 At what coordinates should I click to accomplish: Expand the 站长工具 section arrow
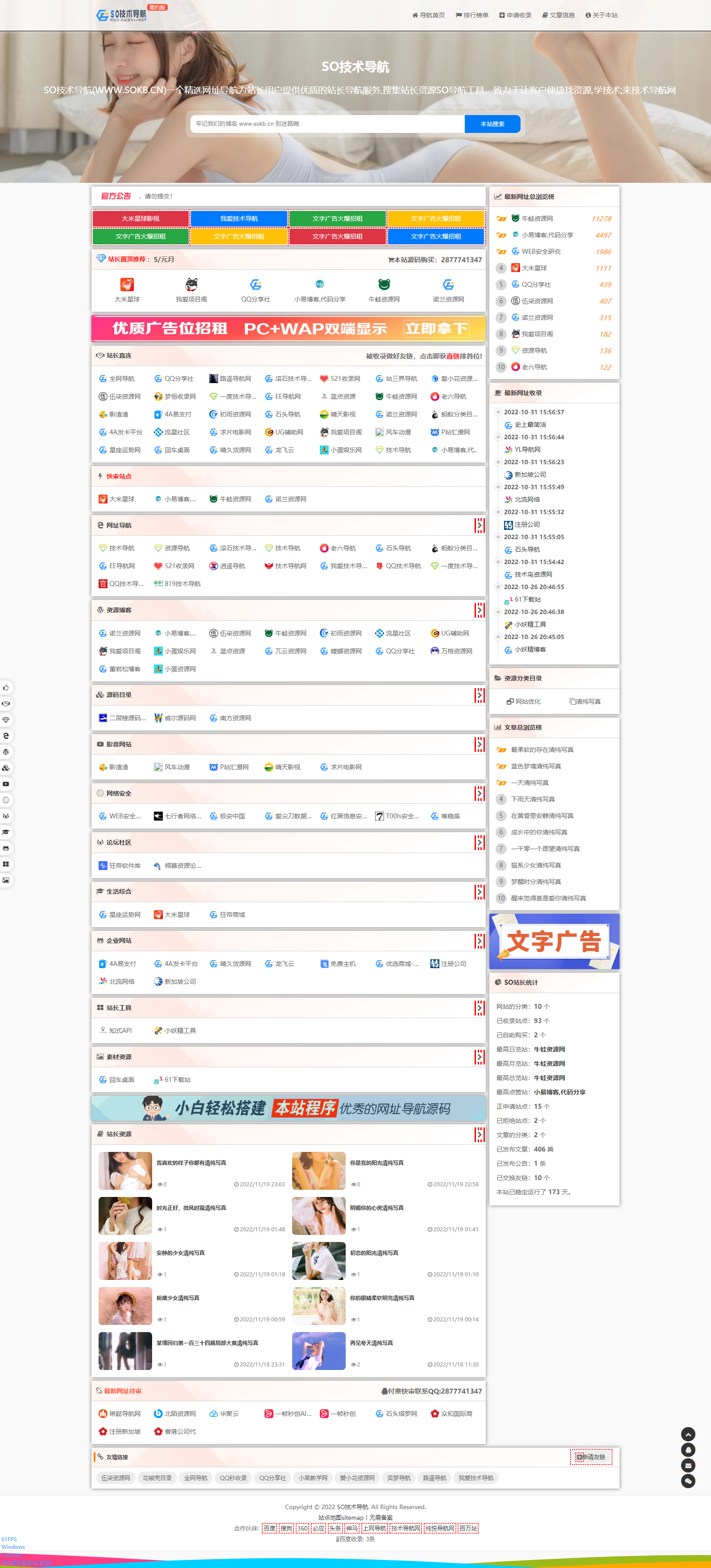pyautogui.click(x=479, y=1007)
